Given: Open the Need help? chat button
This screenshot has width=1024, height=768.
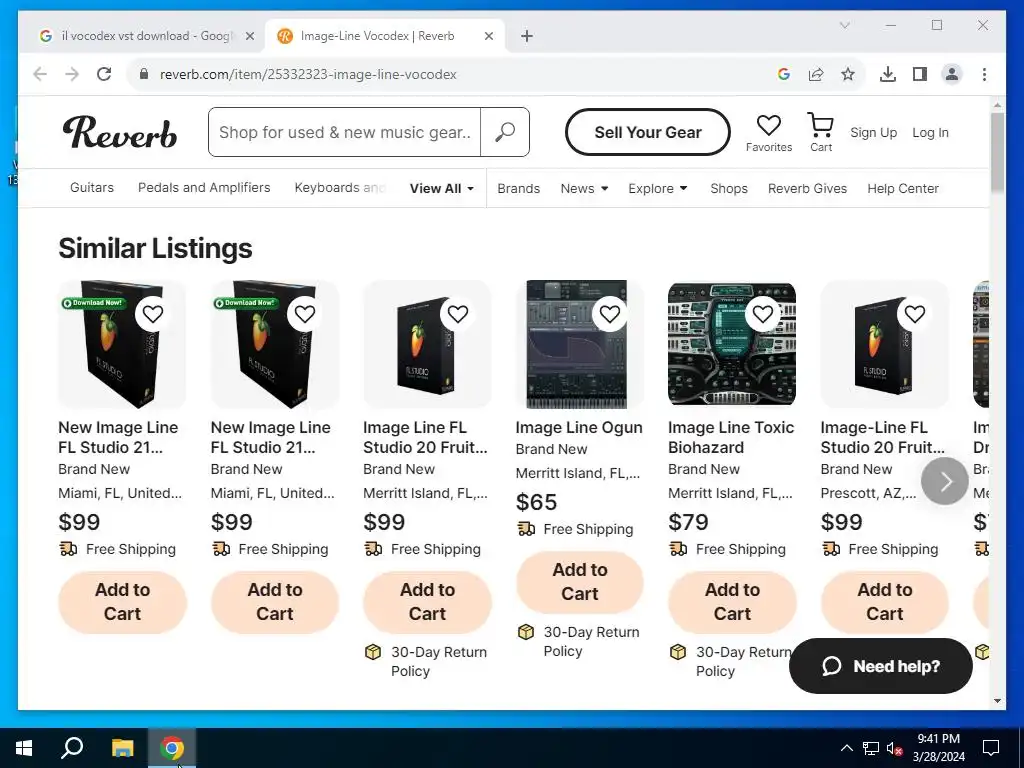Looking at the screenshot, I should 880,665.
